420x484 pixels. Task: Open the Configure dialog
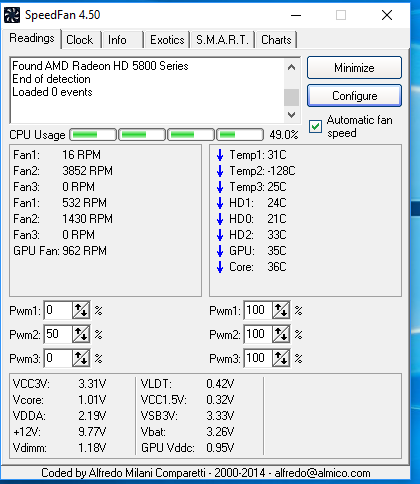tap(354, 96)
